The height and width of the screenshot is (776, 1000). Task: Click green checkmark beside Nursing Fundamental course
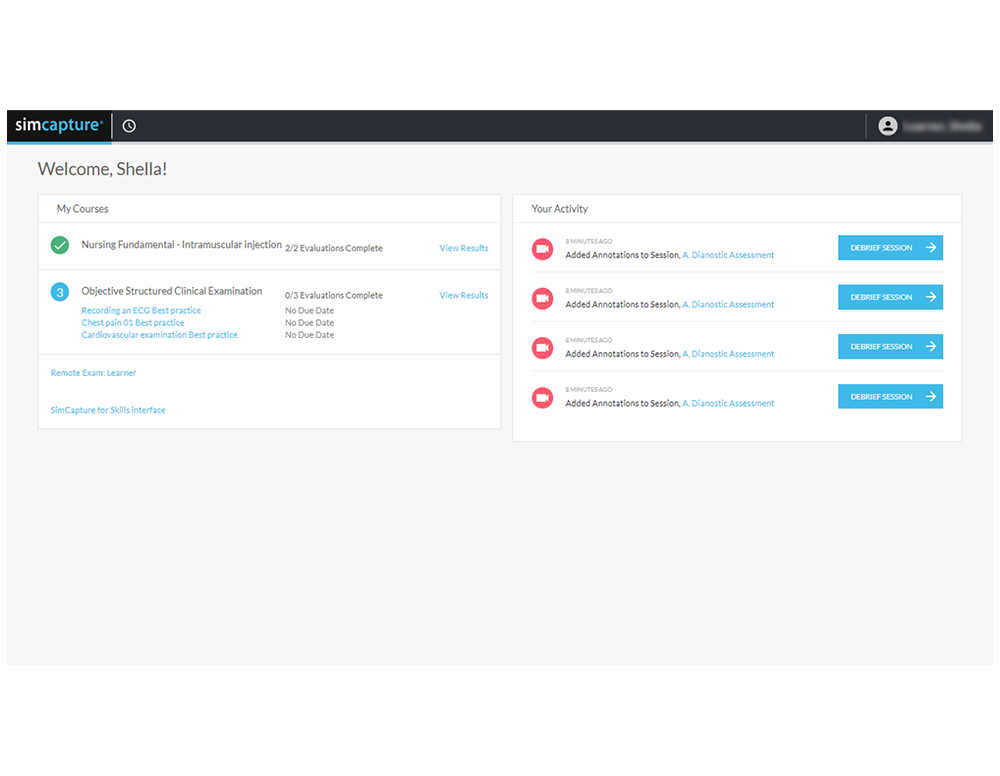[x=60, y=245]
